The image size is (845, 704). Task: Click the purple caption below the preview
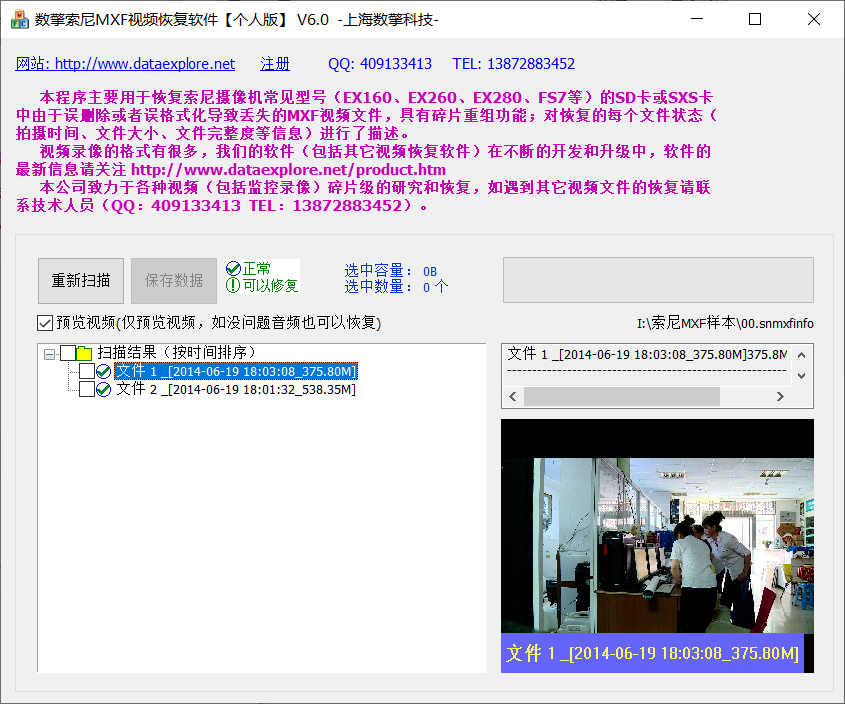tap(652, 653)
